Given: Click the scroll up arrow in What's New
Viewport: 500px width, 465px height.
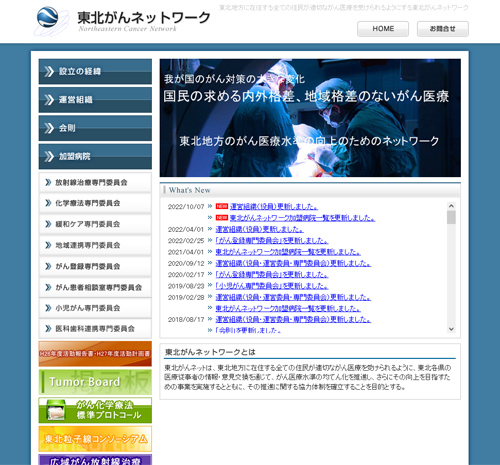Looking at the screenshot, I should point(451,206).
